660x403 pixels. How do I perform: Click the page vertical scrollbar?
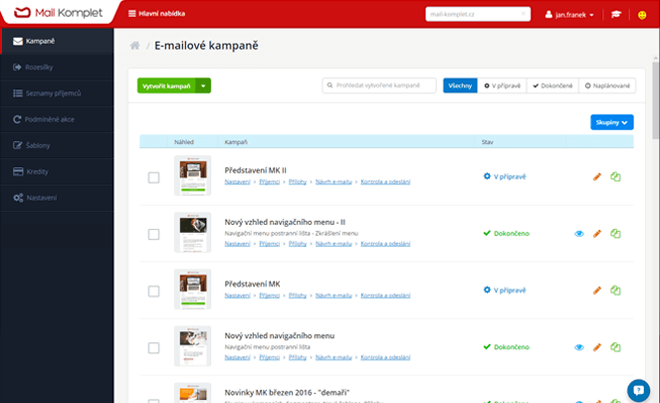coord(656,100)
